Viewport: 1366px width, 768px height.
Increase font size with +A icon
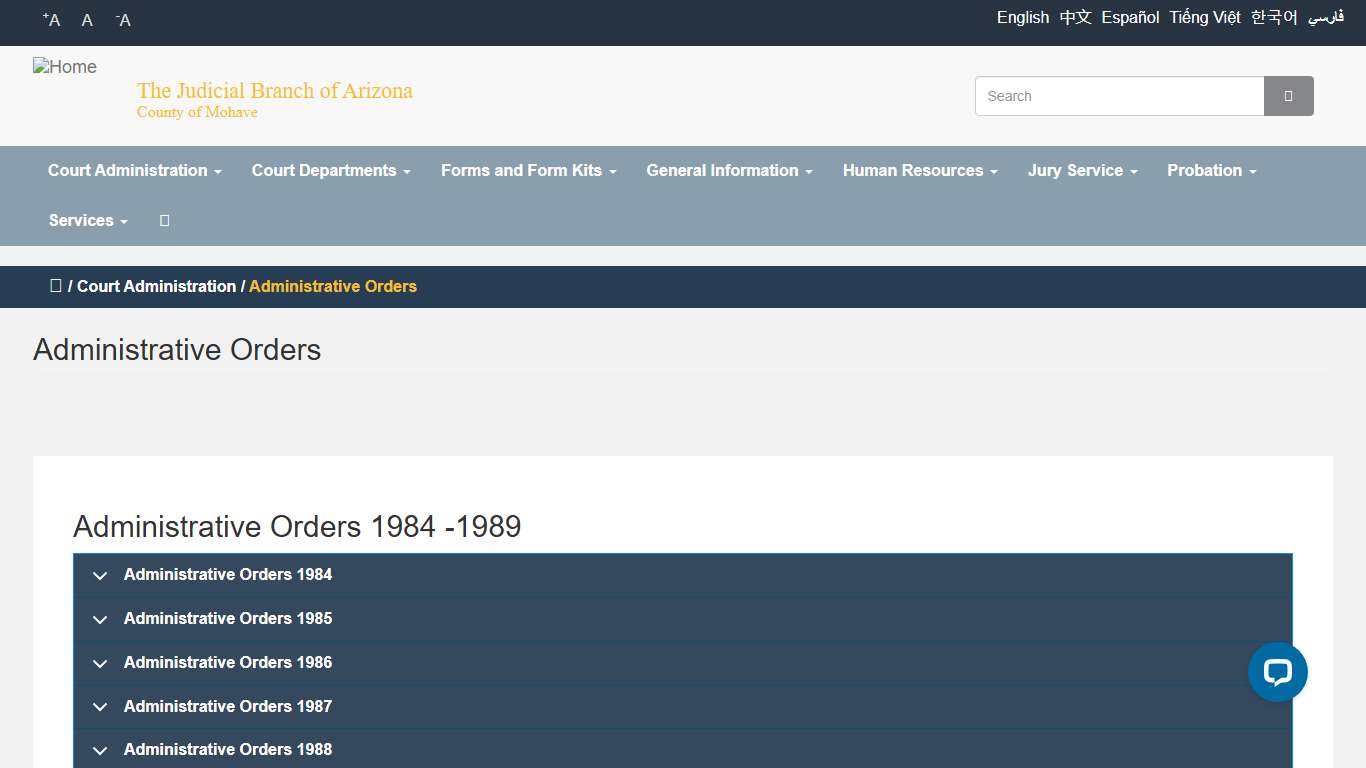click(x=52, y=20)
